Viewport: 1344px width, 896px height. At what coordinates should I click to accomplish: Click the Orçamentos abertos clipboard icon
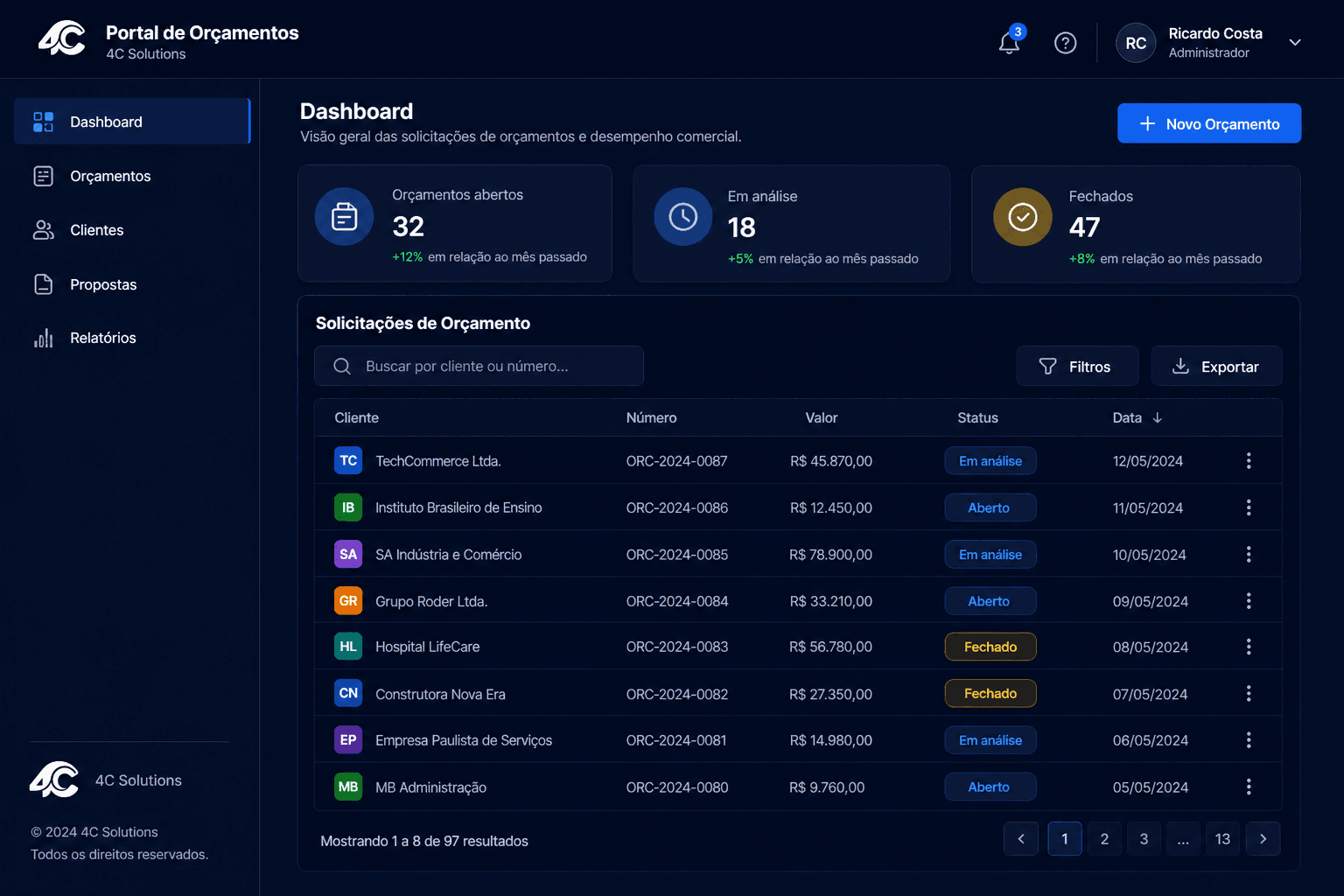pos(344,216)
